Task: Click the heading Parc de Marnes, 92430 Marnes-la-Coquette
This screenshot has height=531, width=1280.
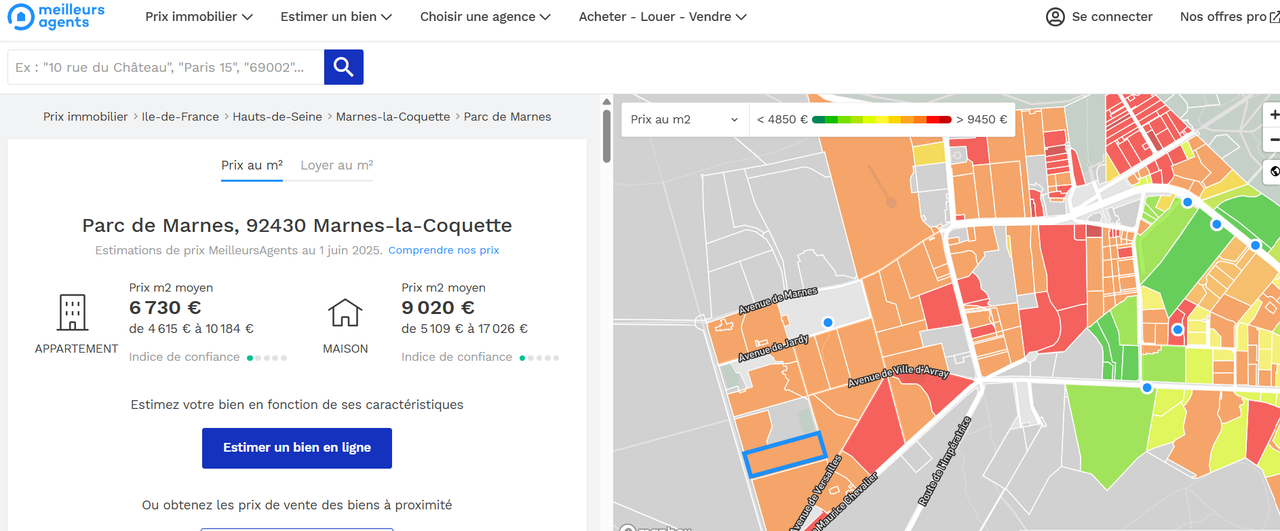Action: pyautogui.click(x=297, y=226)
